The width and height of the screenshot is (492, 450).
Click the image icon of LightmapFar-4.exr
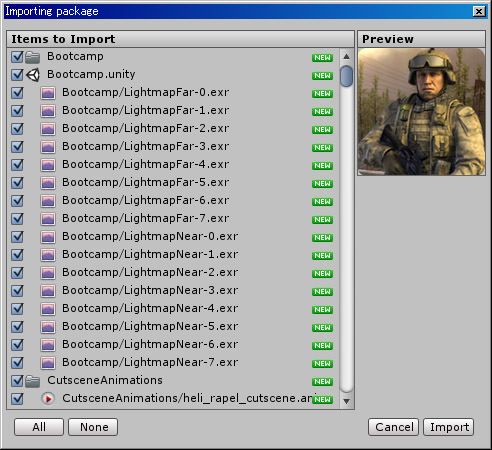pos(48,165)
